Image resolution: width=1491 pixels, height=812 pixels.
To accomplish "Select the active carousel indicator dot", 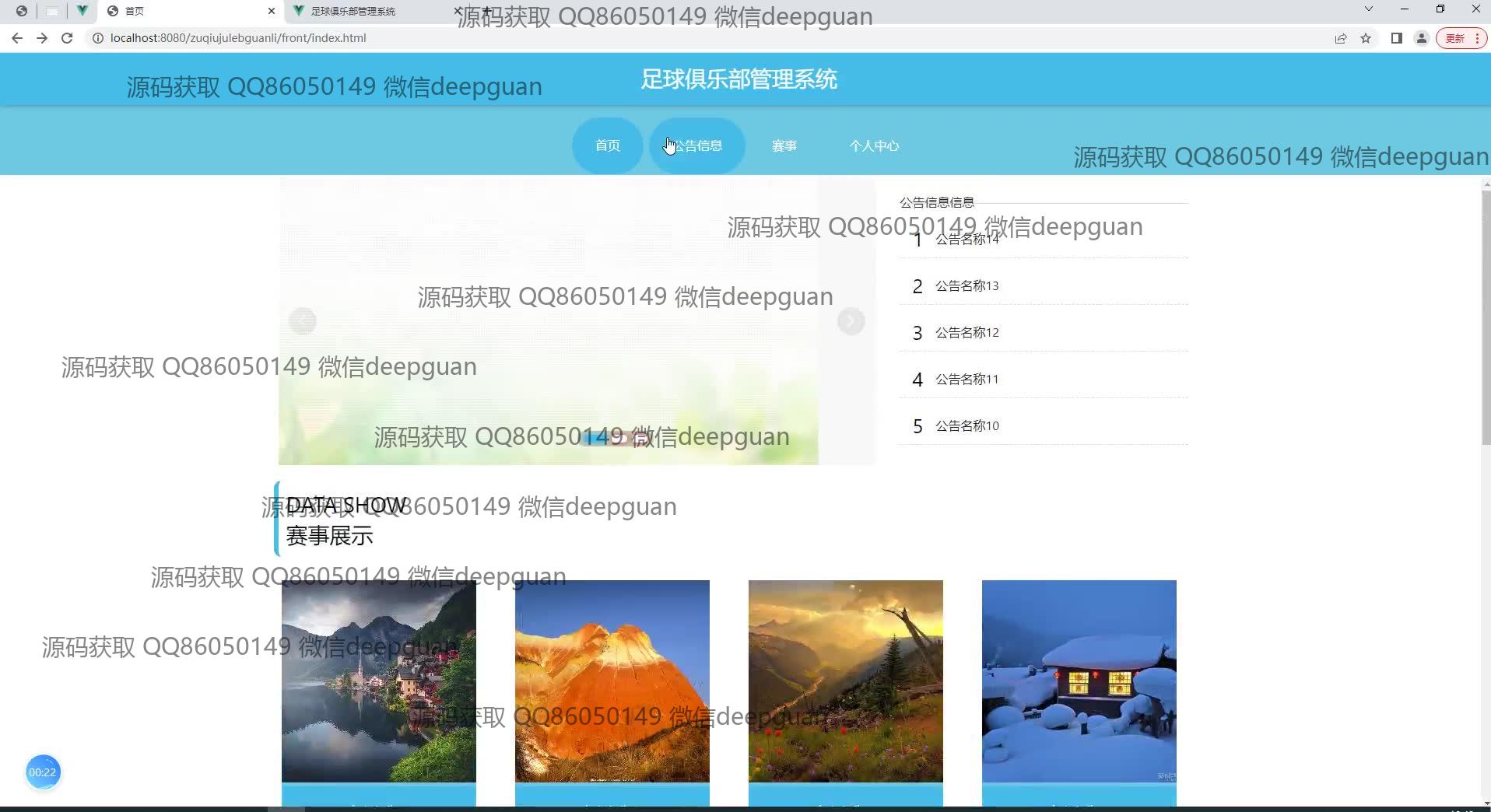I will (595, 439).
